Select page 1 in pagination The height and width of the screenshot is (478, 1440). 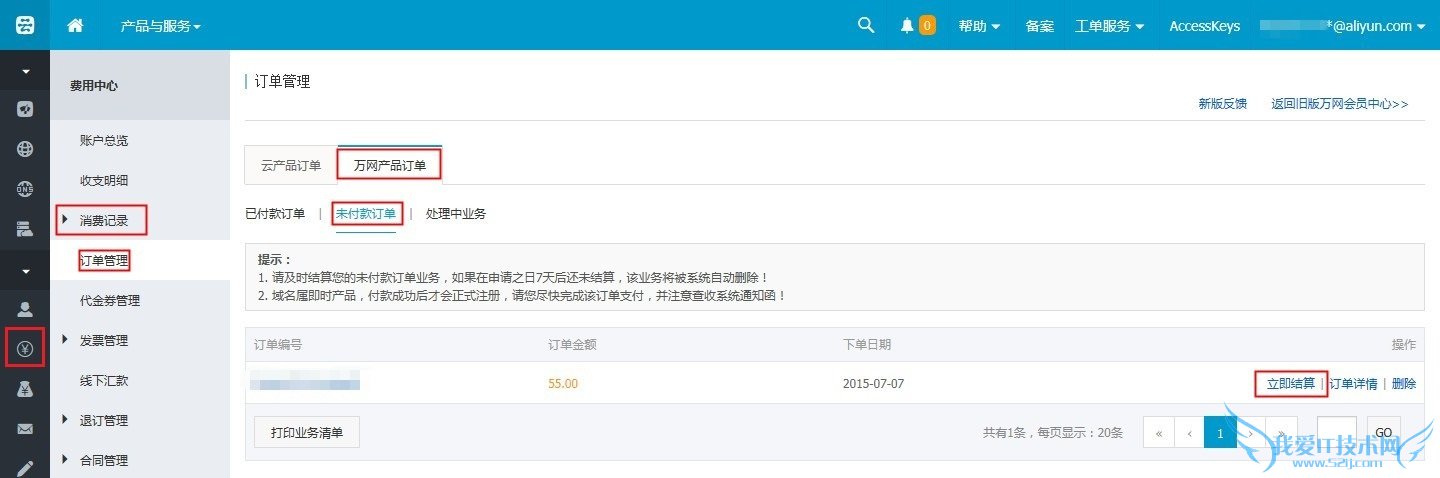[1220, 433]
